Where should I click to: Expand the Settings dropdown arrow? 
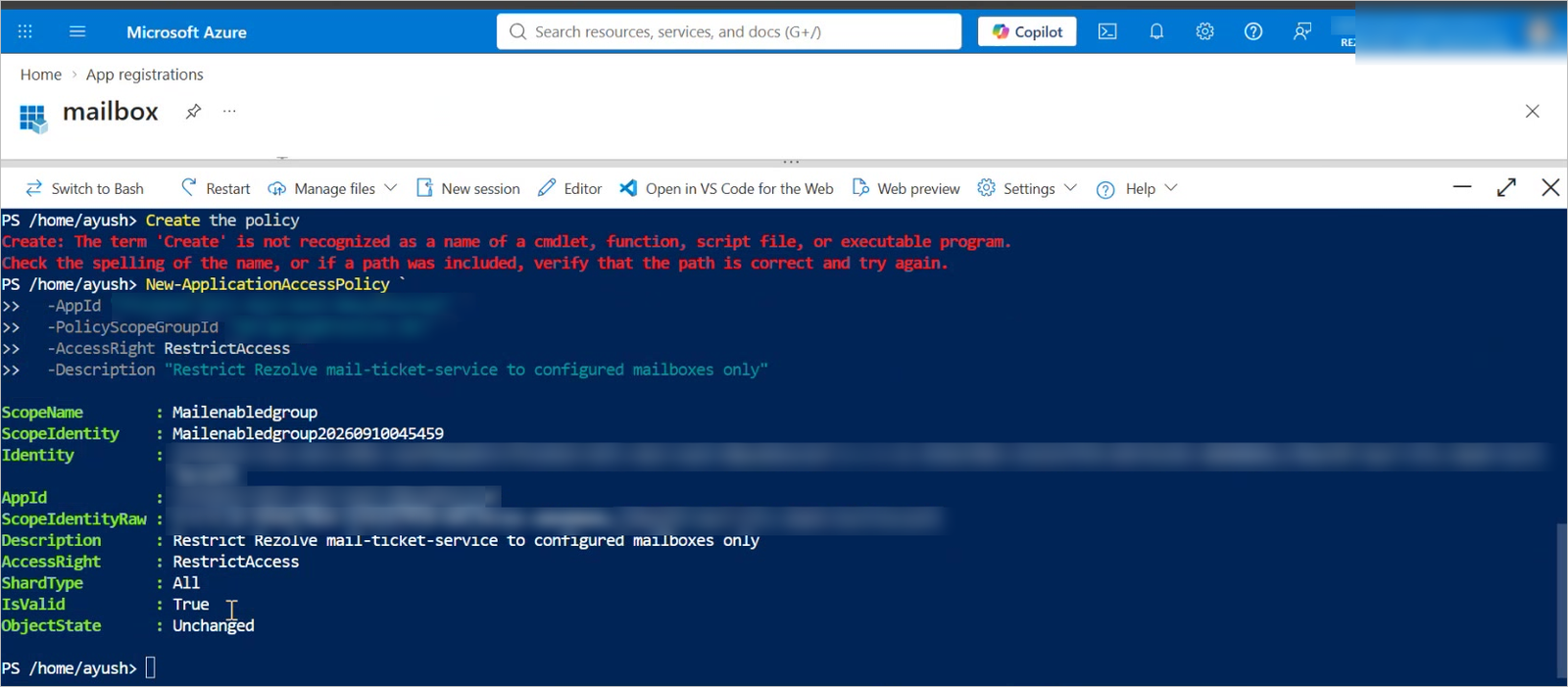(x=1070, y=188)
